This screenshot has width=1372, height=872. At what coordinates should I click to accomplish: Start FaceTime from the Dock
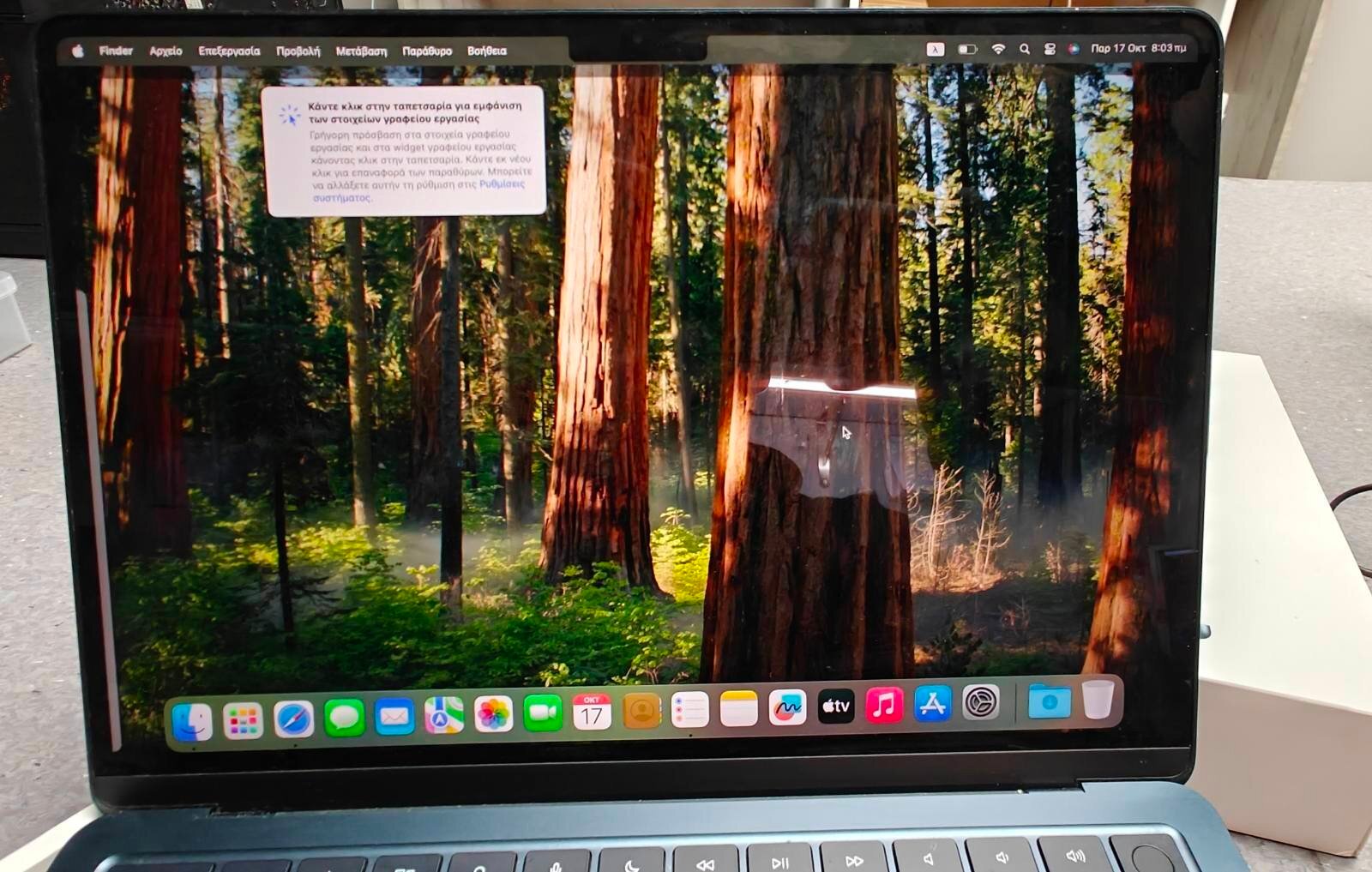pyautogui.click(x=543, y=713)
